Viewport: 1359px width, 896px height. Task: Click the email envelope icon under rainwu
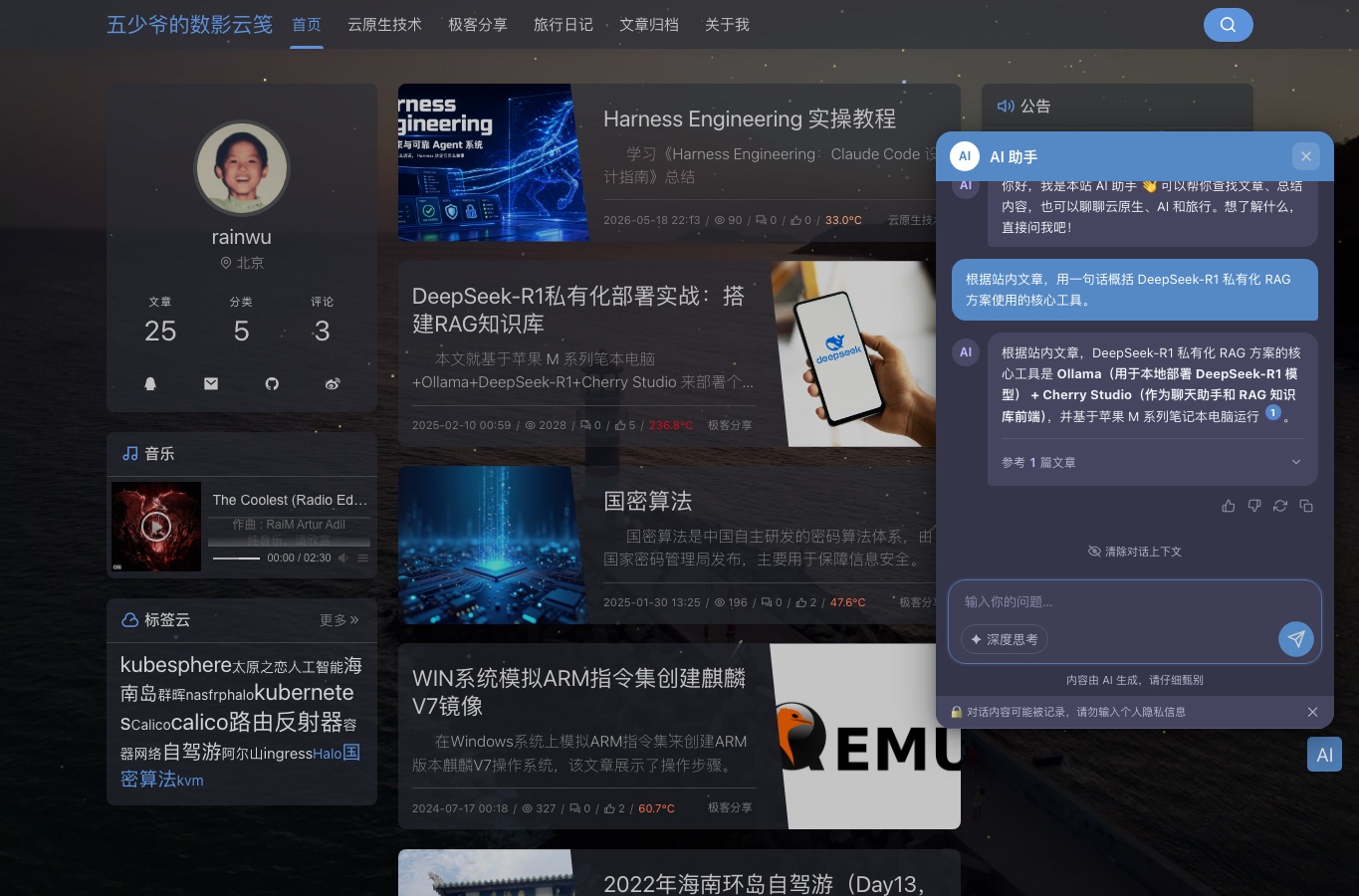tap(211, 383)
